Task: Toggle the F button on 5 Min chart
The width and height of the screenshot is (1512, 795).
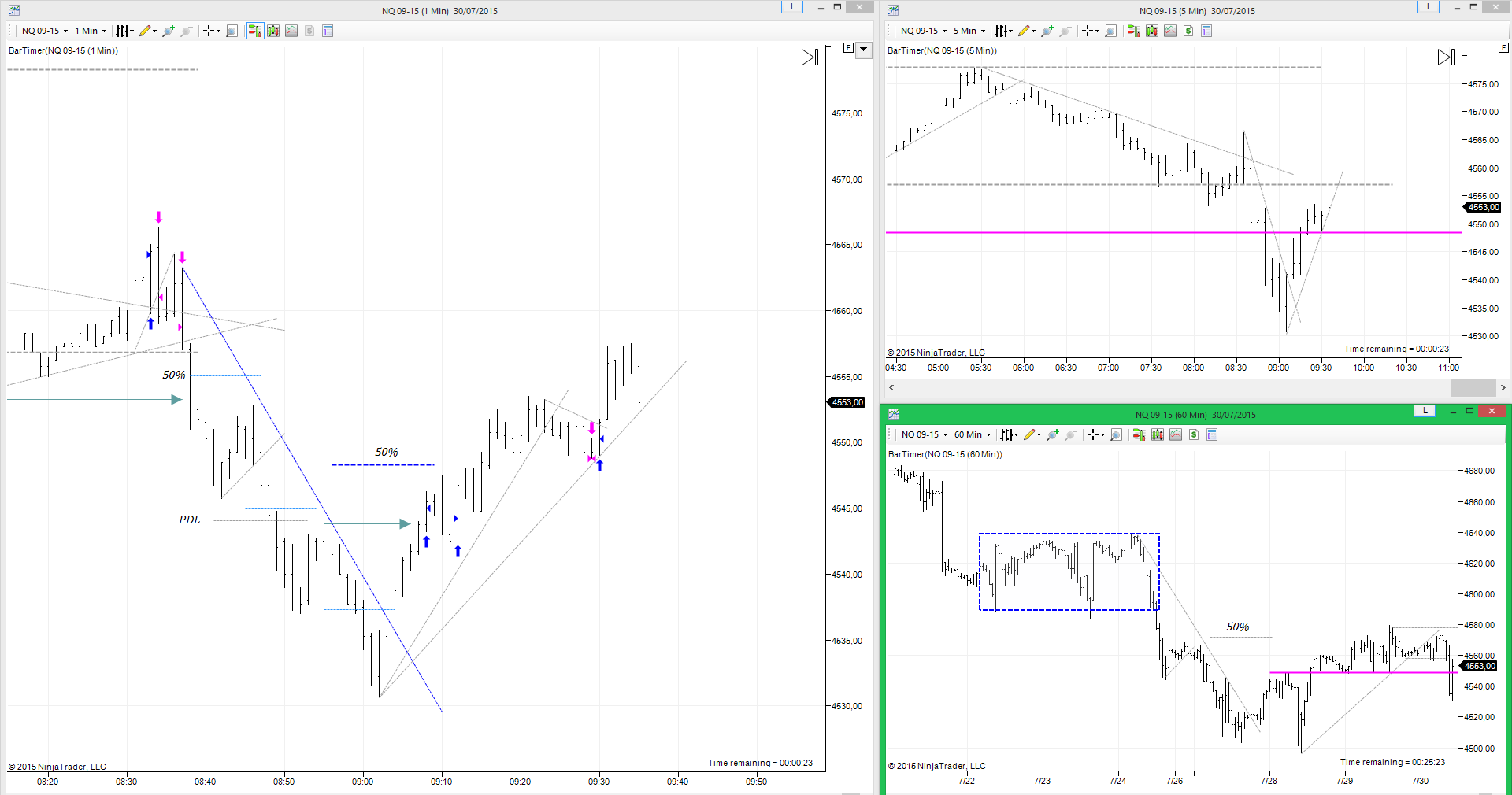Action: (x=1503, y=48)
